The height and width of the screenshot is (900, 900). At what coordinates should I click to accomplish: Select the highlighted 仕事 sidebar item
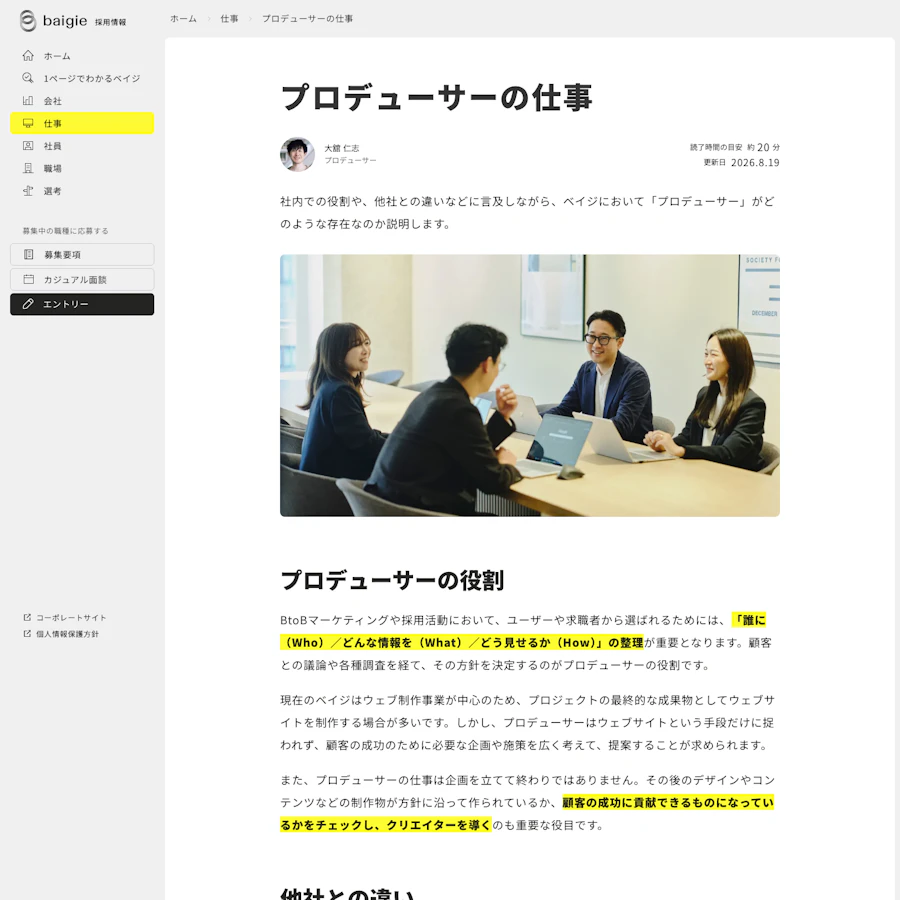pos(82,123)
